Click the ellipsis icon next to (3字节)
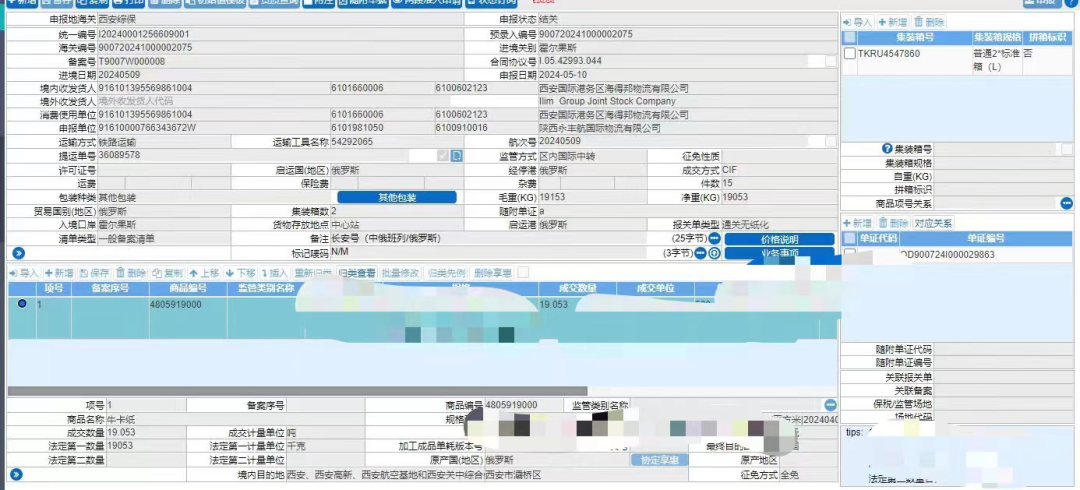 tap(700, 253)
